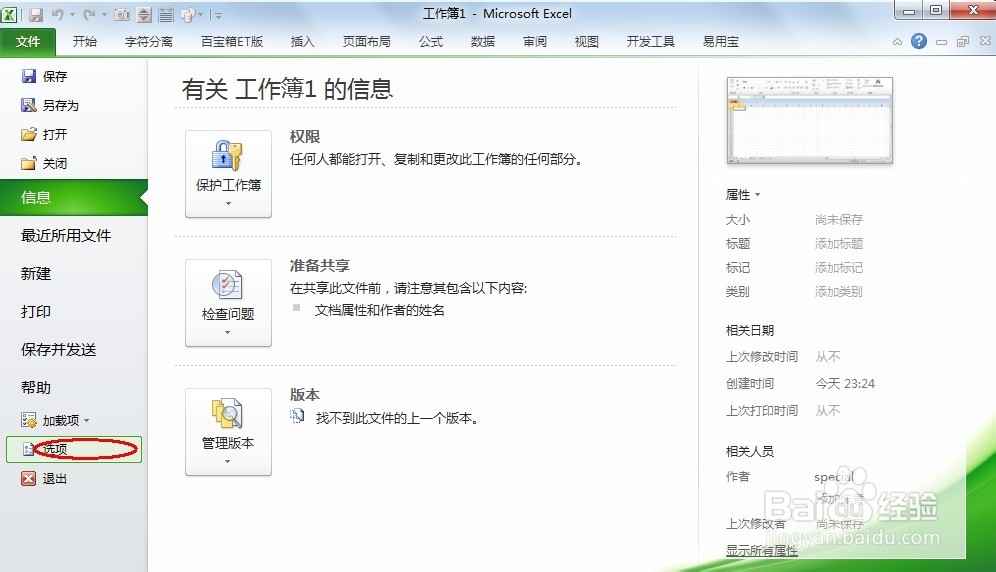Viewport: 996px width, 572px height.
Task: Open the Undo history dropdown arrow
Action: (x=72, y=14)
